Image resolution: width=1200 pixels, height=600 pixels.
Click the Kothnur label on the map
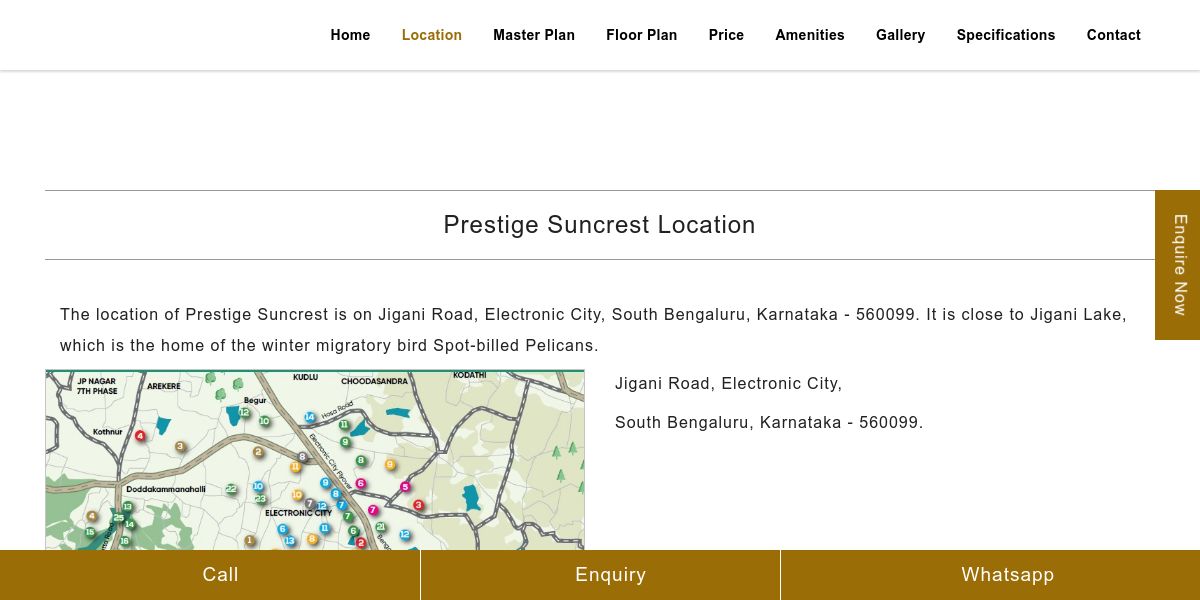tap(107, 432)
